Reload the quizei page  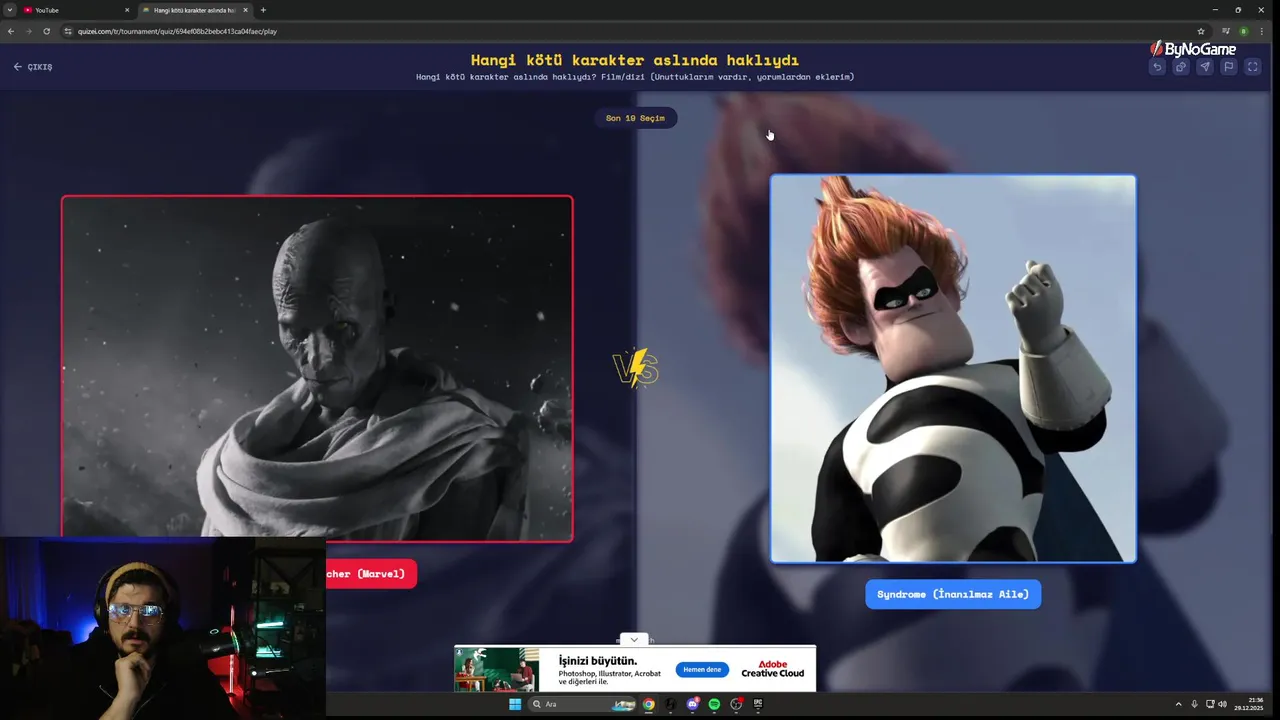pyautogui.click(x=46, y=31)
